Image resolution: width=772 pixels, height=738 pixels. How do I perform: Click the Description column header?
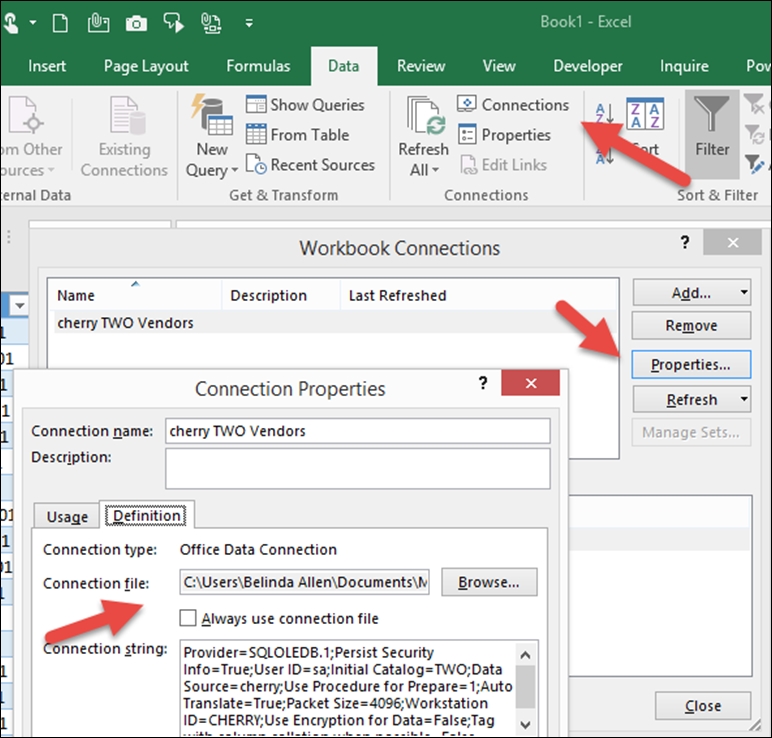281,295
